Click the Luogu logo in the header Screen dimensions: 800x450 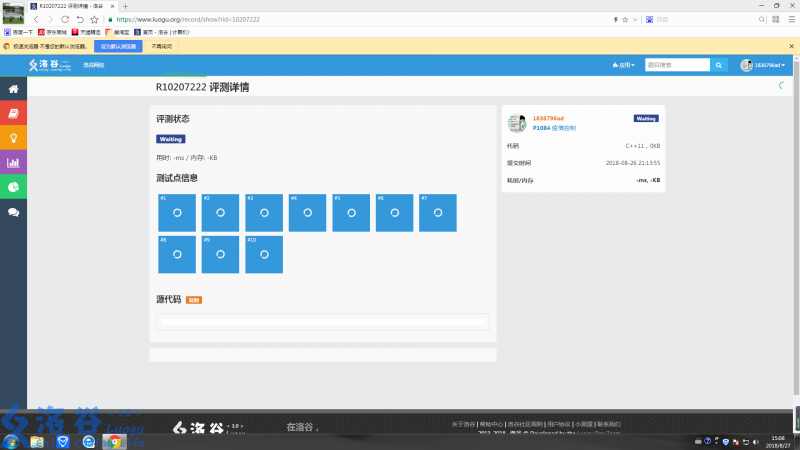click(50, 65)
